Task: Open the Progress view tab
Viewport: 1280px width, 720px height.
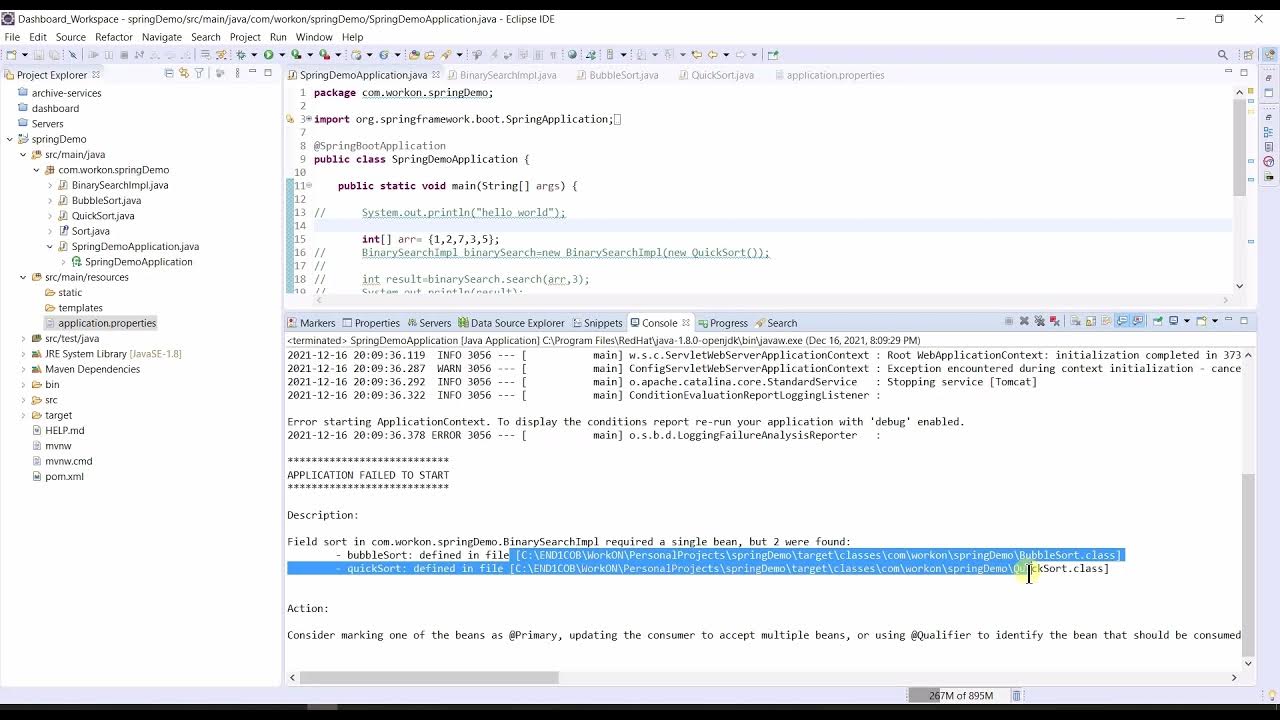Action: (x=721, y=323)
